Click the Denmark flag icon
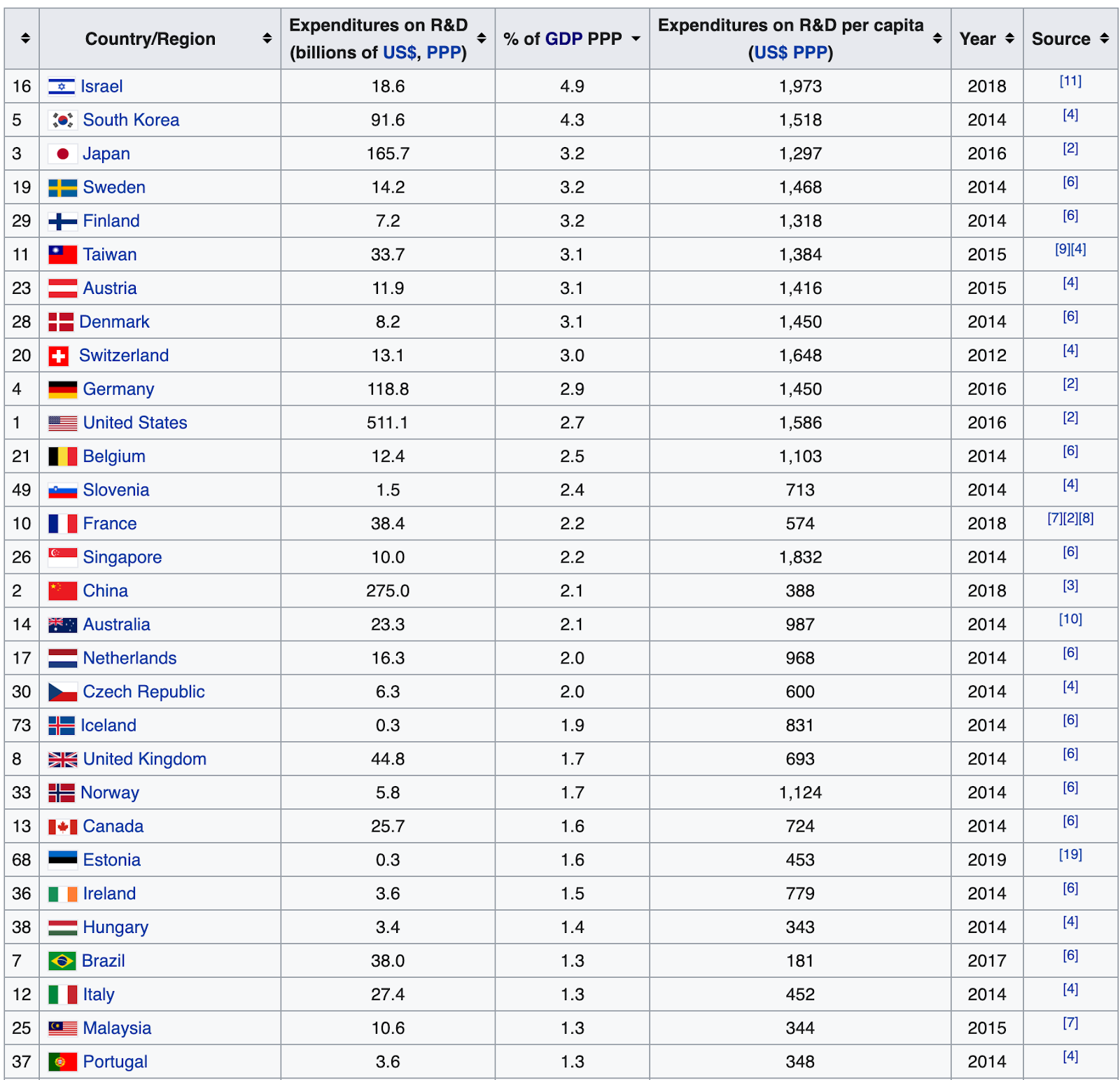1120x1080 pixels. (61, 322)
